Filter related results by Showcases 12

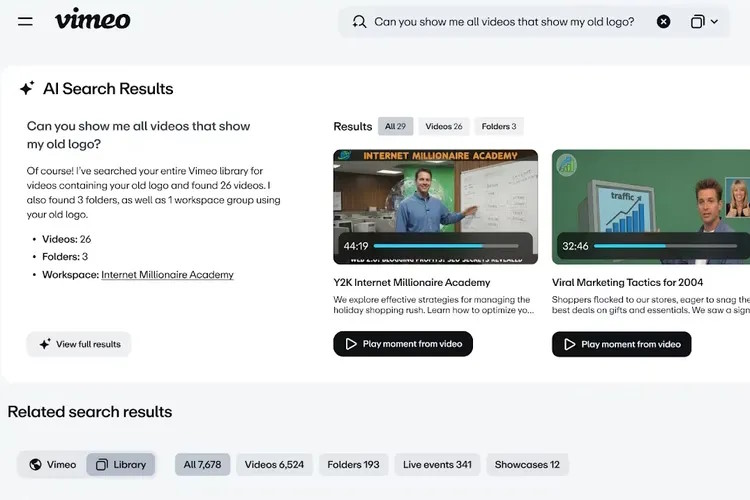pyautogui.click(x=527, y=465)
